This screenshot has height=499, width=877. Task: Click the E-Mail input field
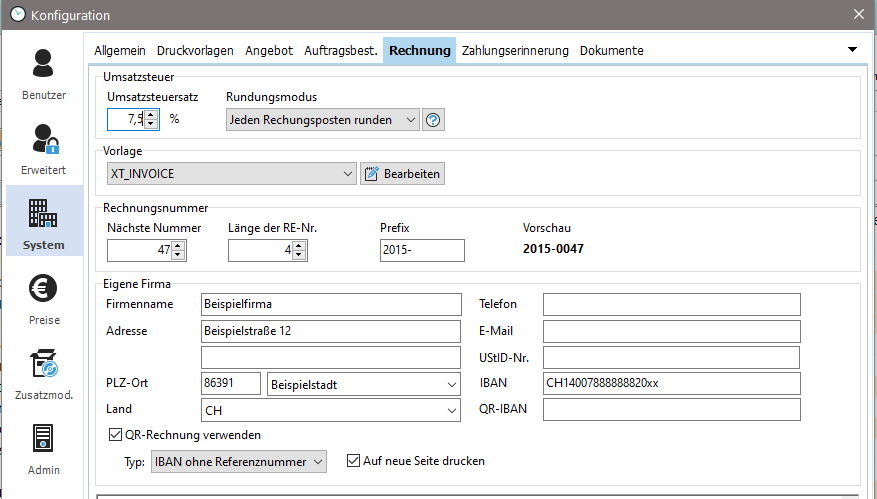pos(671,331)
